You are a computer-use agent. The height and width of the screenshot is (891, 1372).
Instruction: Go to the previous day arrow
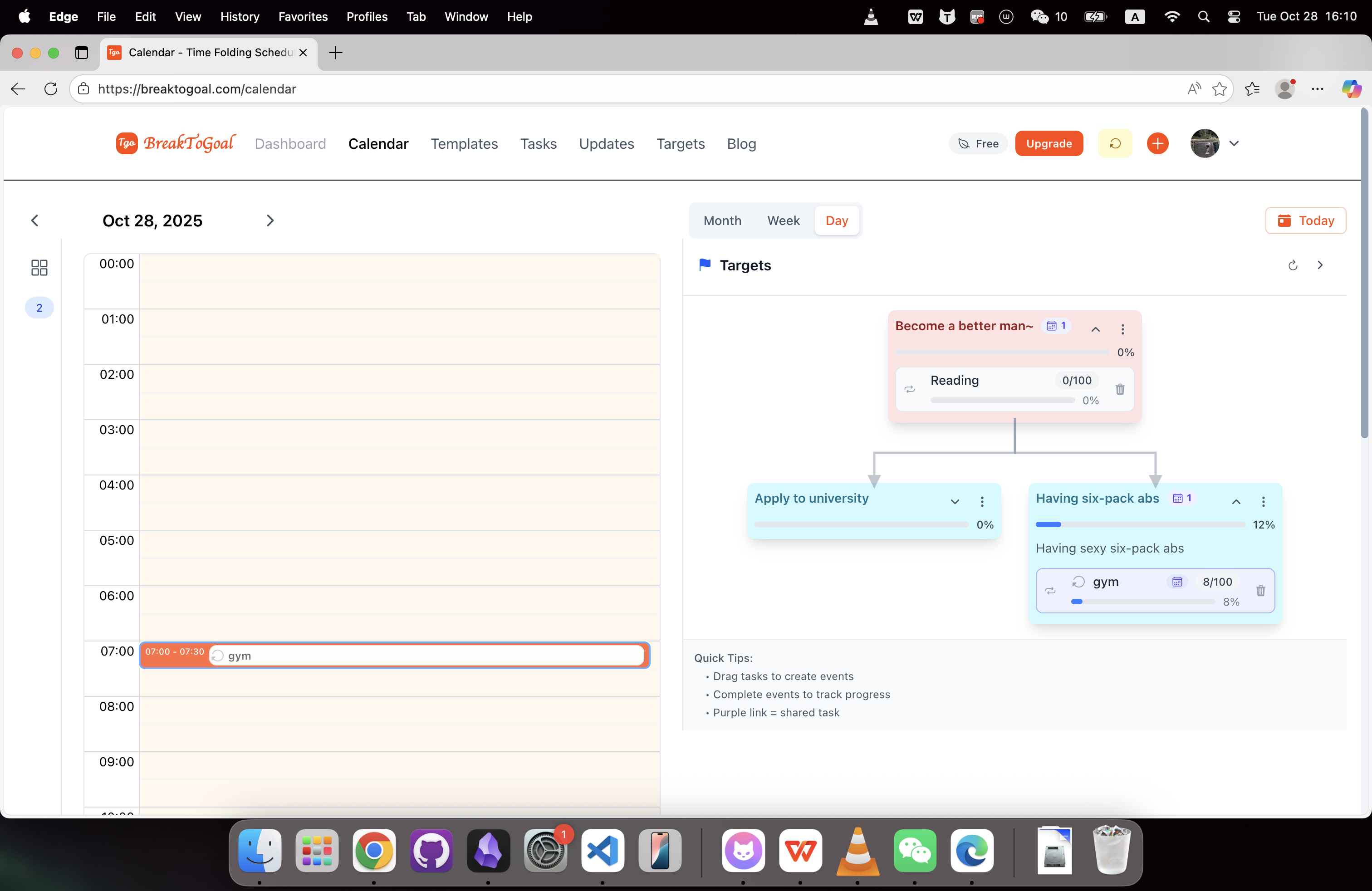click(34, 221)
